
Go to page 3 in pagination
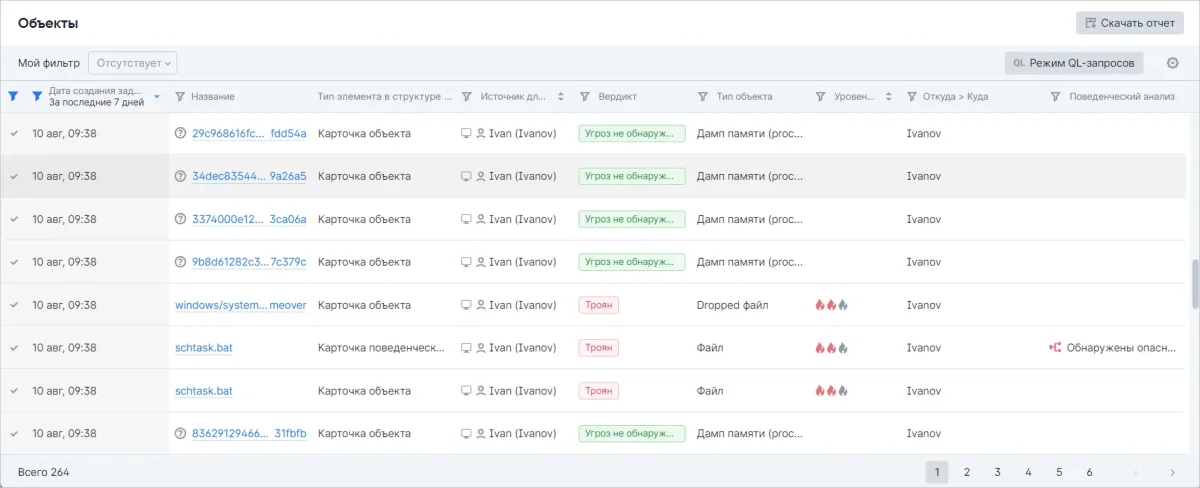[997, 472]
